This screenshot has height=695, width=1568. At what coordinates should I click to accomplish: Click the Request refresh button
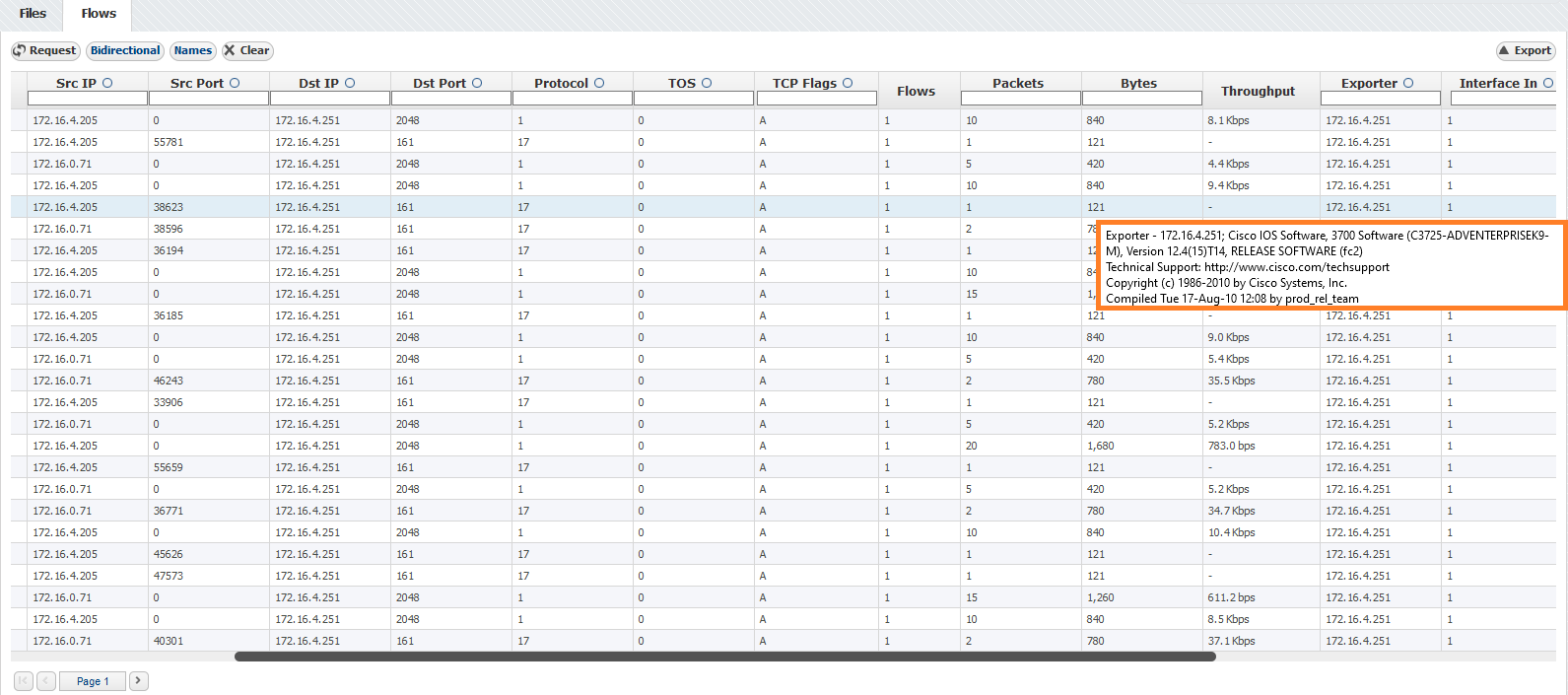(x=44, y=50)
